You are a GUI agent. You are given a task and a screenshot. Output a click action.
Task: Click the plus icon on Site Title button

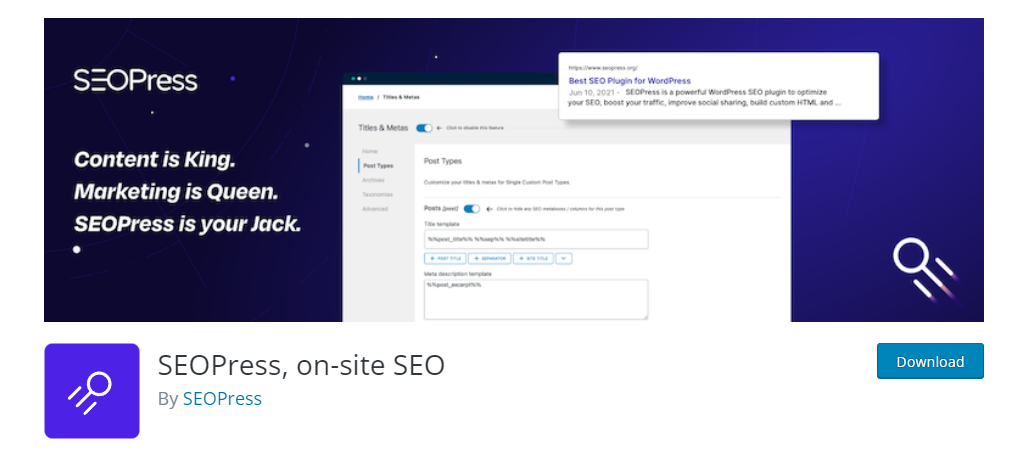coord(521,259)
